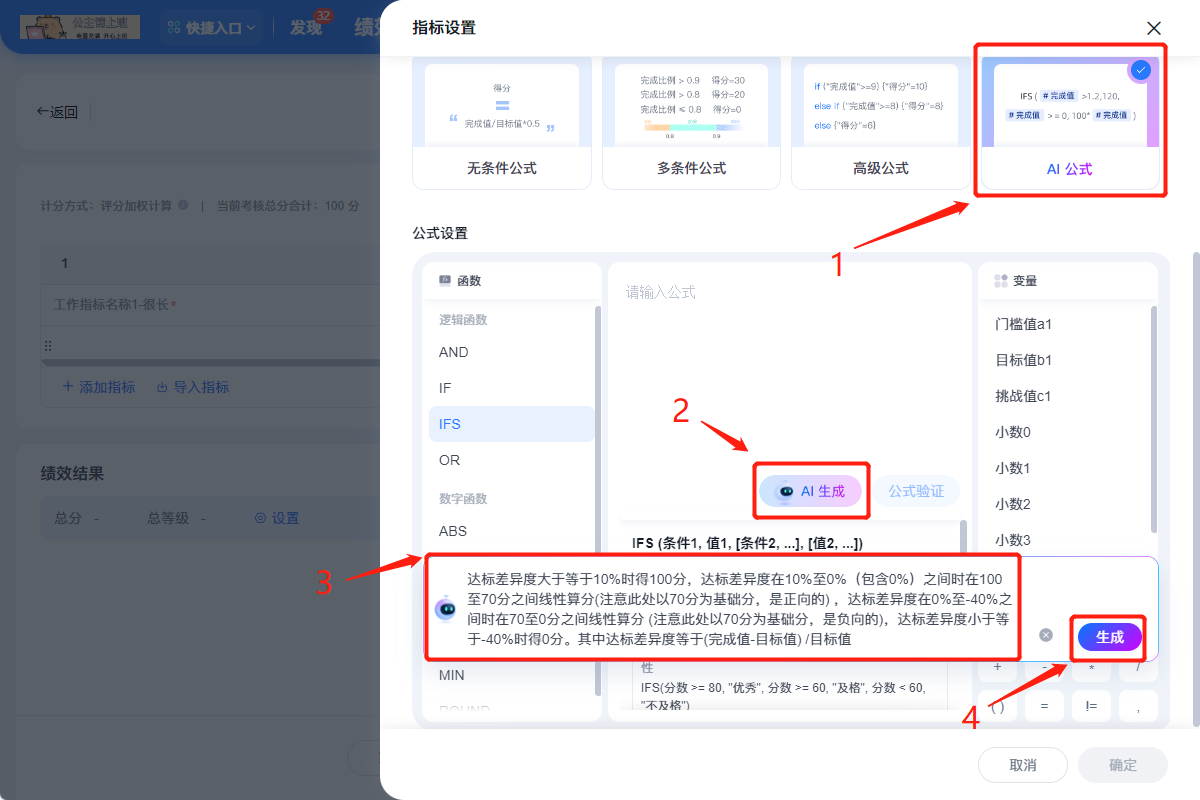Screen dimensions: 1200x800
Task: Click the AI robot icon beside prompt
Action: click(445, 608)
